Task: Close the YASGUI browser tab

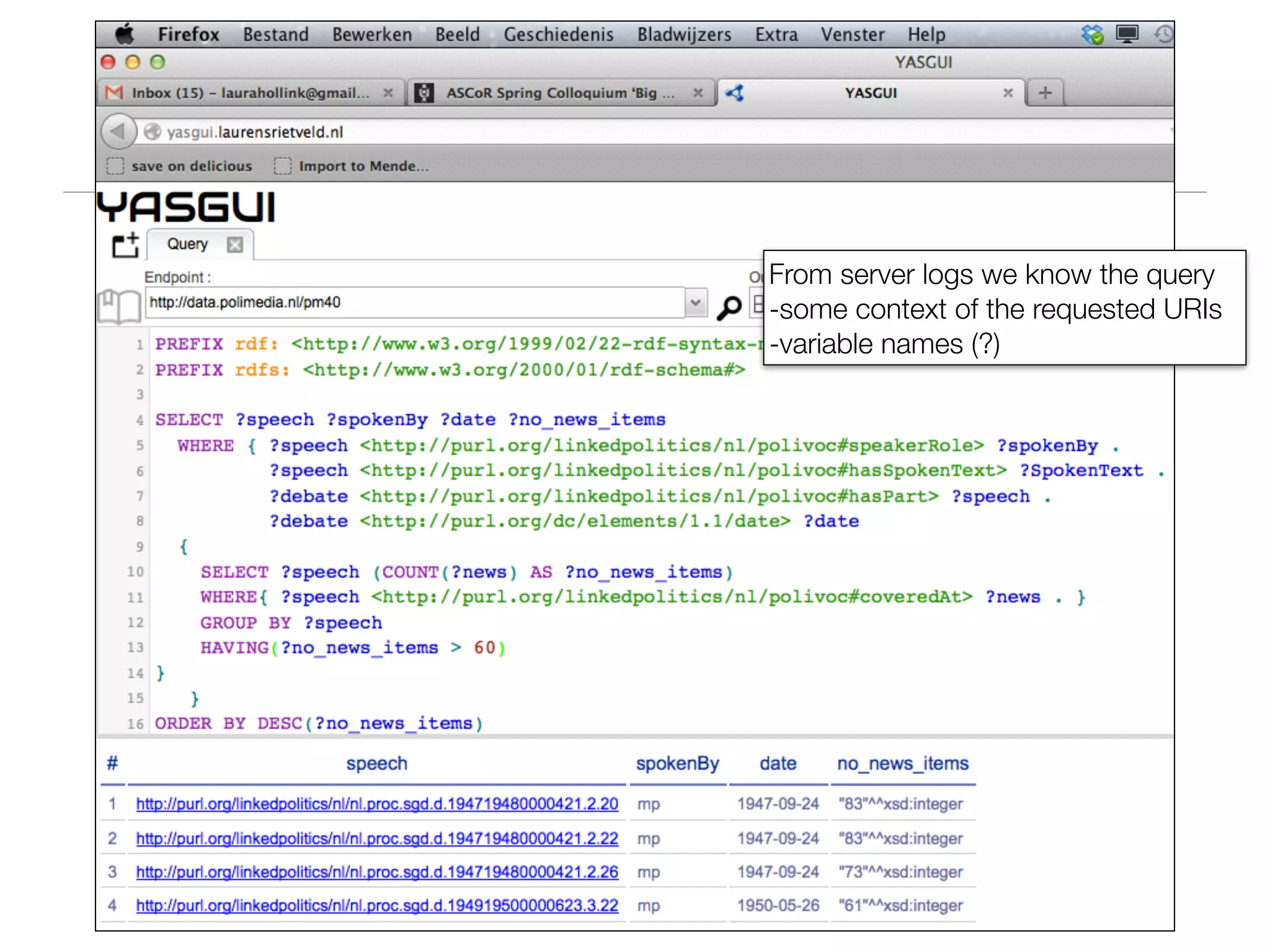Action: click(1008, 93)
